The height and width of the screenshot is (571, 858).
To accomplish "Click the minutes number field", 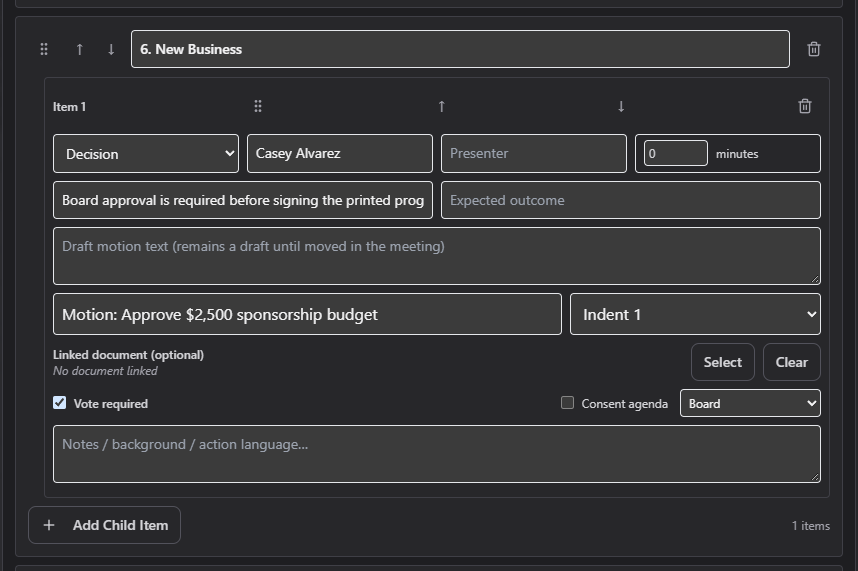I will point(675,154).
